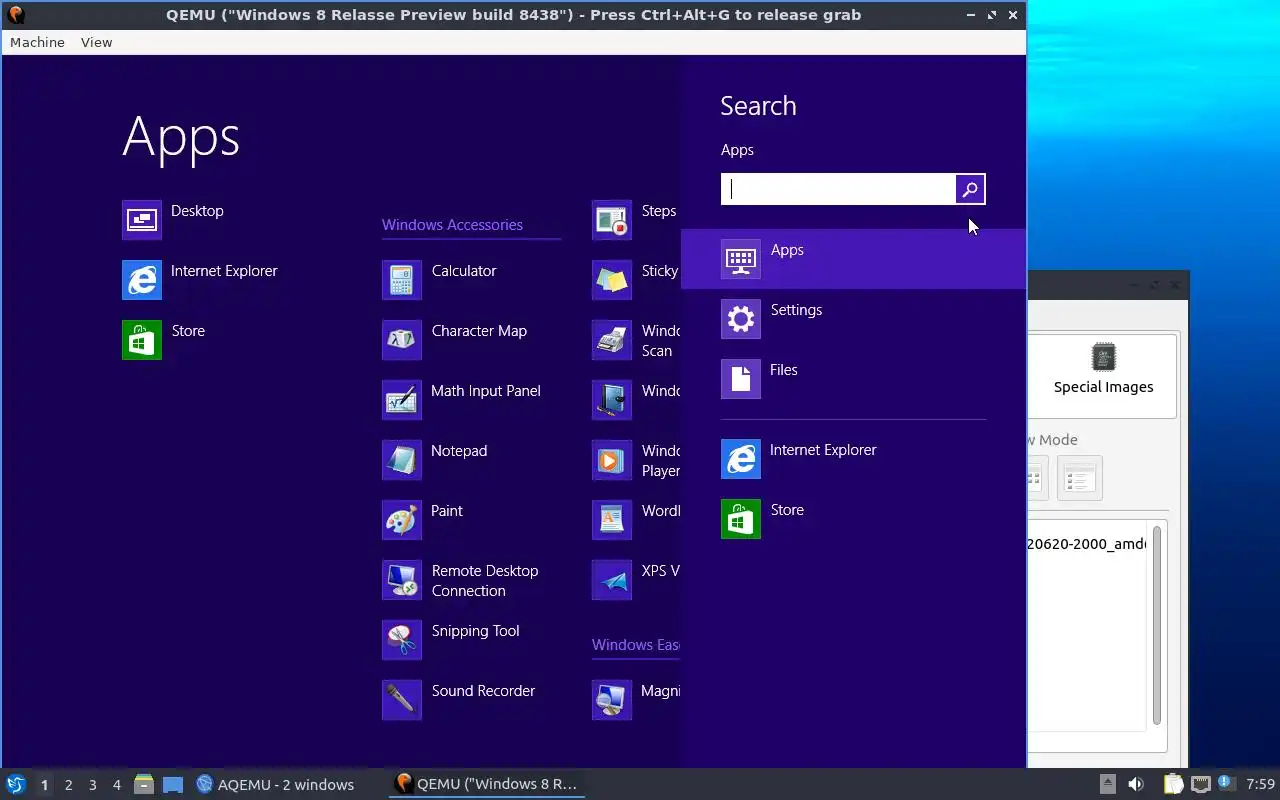Viewport: 1280px width, 800px height.
Task: Select the Apps search scope row
Action: pos(853,259)
